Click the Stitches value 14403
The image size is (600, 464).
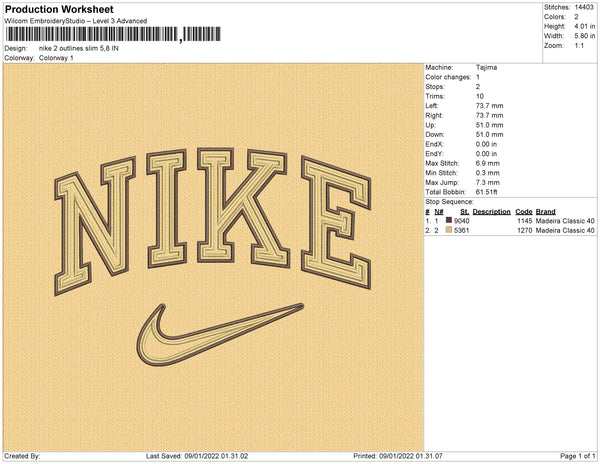tap(584, 7)
